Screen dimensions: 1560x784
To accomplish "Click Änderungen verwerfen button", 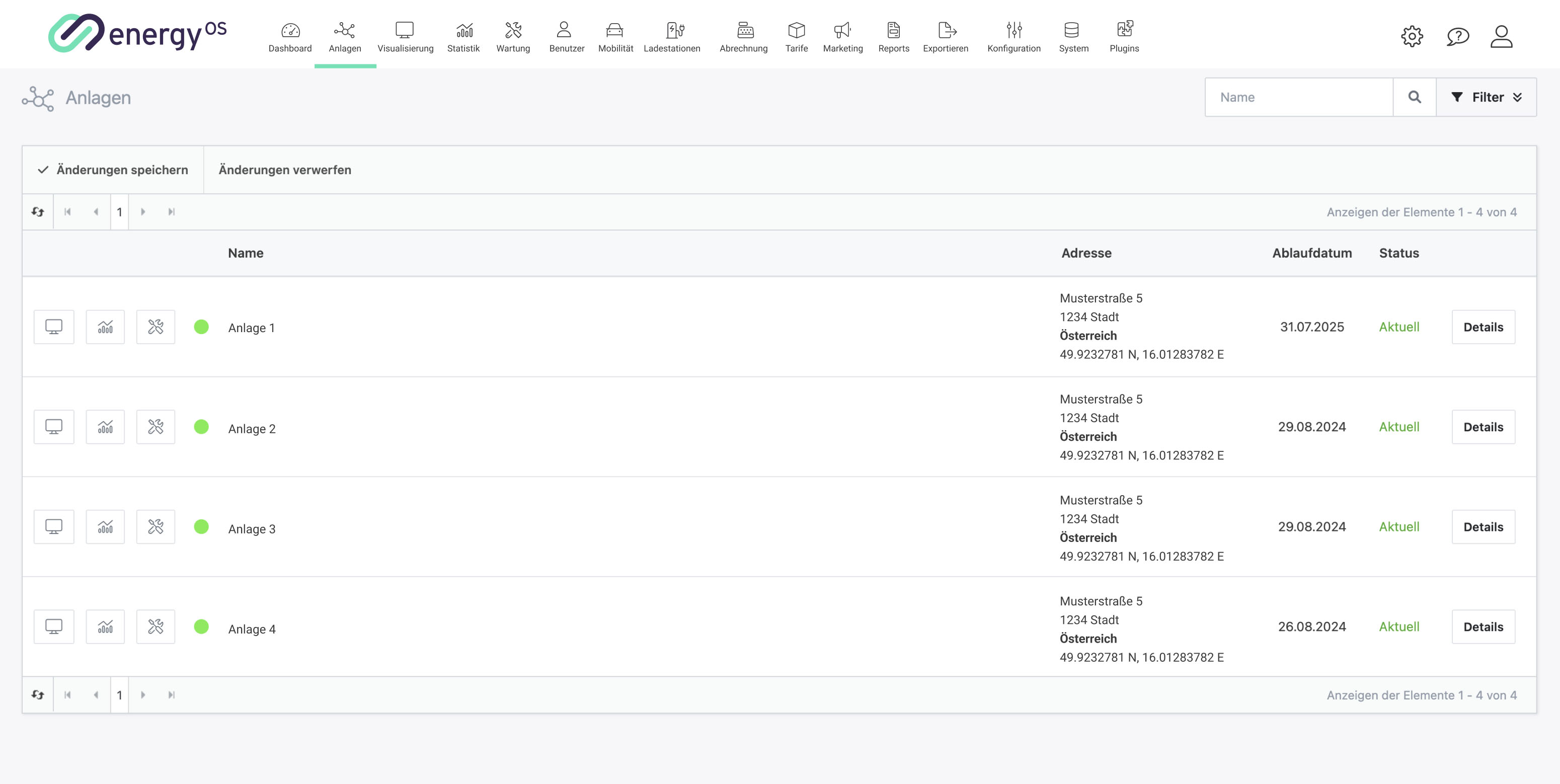I will click(285, 170).
